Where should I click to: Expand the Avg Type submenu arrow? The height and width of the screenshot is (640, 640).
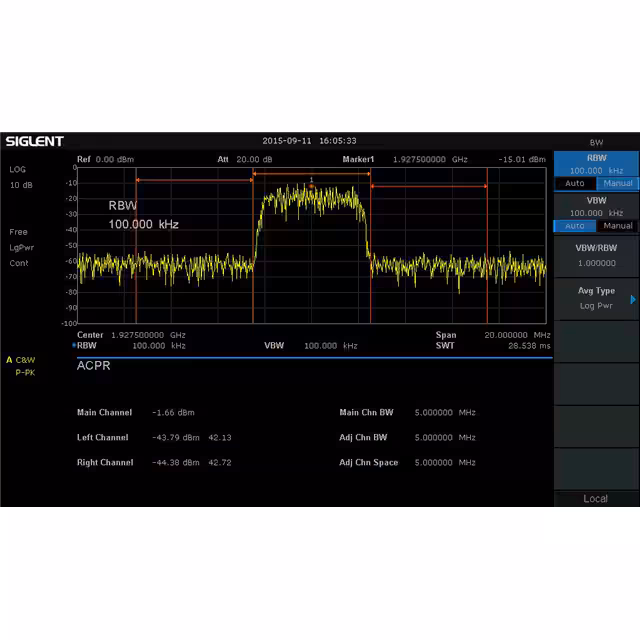(633, 300)
